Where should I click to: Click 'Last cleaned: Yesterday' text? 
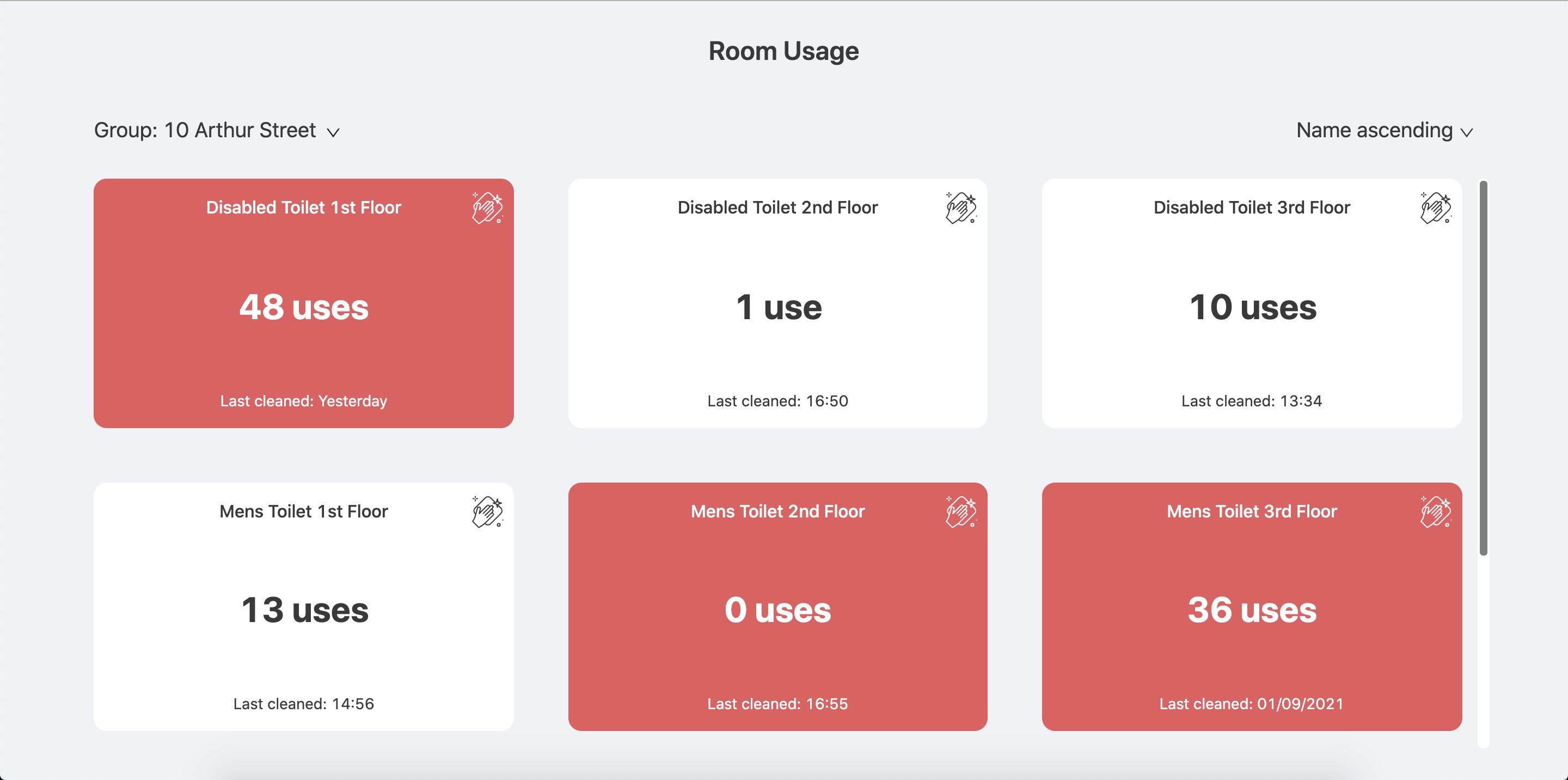point(304,401)
